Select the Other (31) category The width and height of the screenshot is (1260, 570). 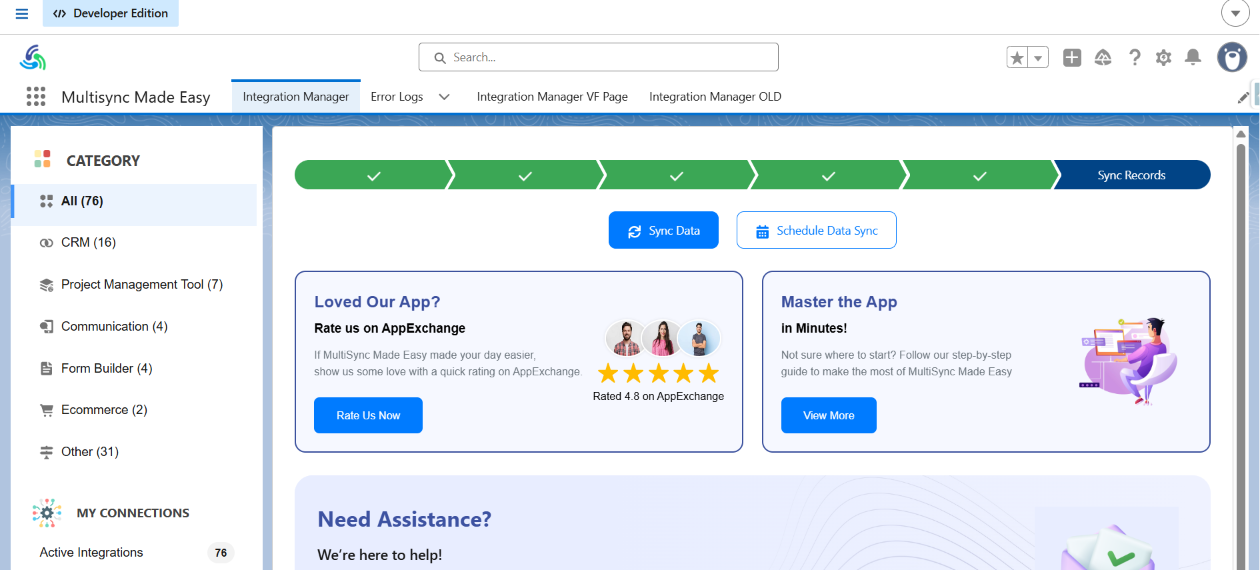pyautogui.click(x=134, y=452)
